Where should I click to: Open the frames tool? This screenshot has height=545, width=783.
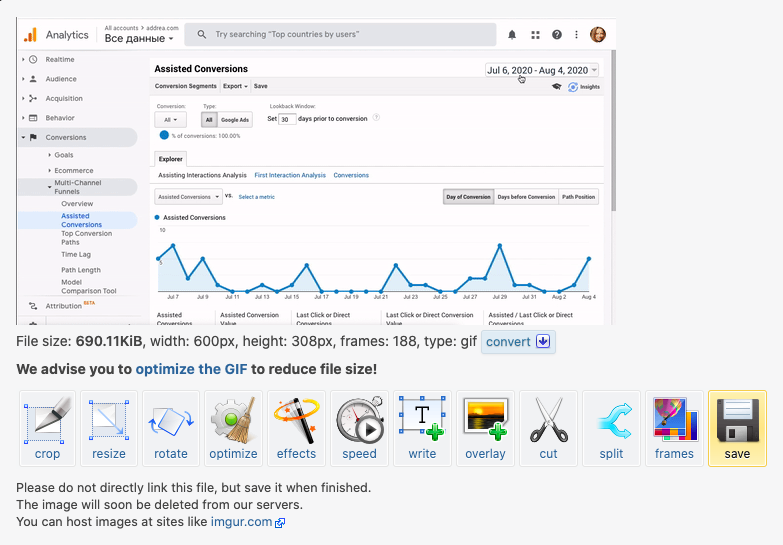pos(674,429)
